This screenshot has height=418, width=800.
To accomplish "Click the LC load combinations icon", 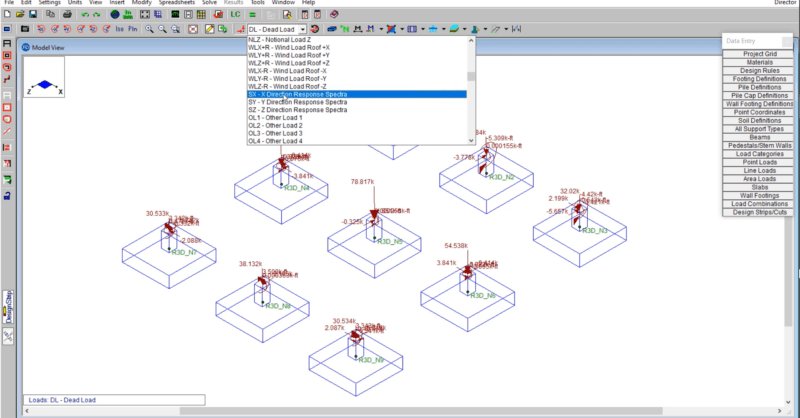I will click(x=235, y=15).
